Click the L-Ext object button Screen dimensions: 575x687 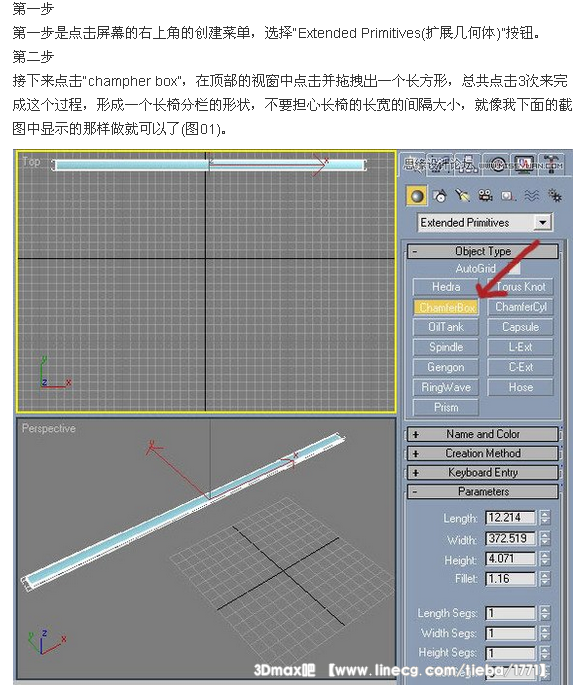[x=521, y=347]
